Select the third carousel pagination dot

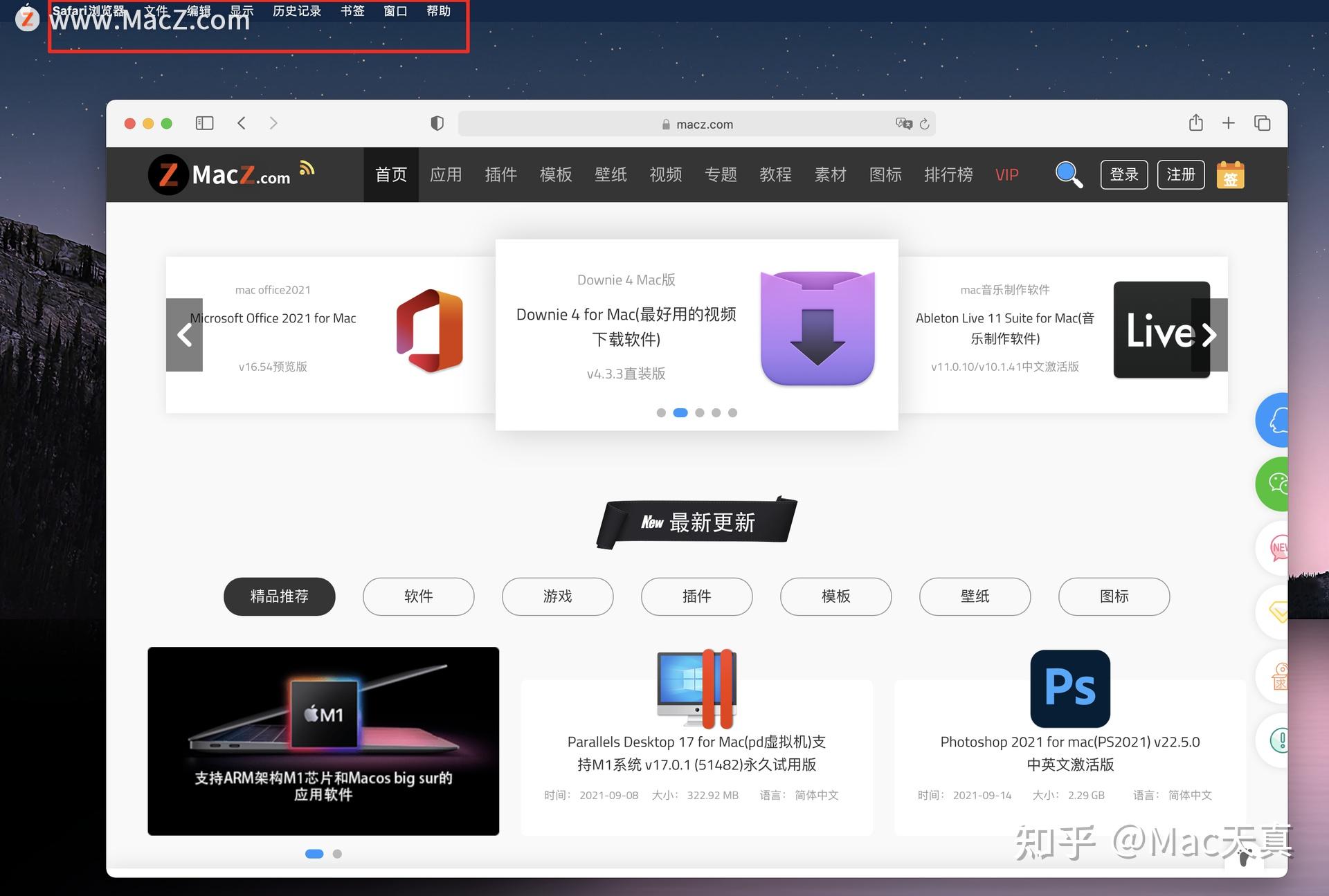click(699, 412)
